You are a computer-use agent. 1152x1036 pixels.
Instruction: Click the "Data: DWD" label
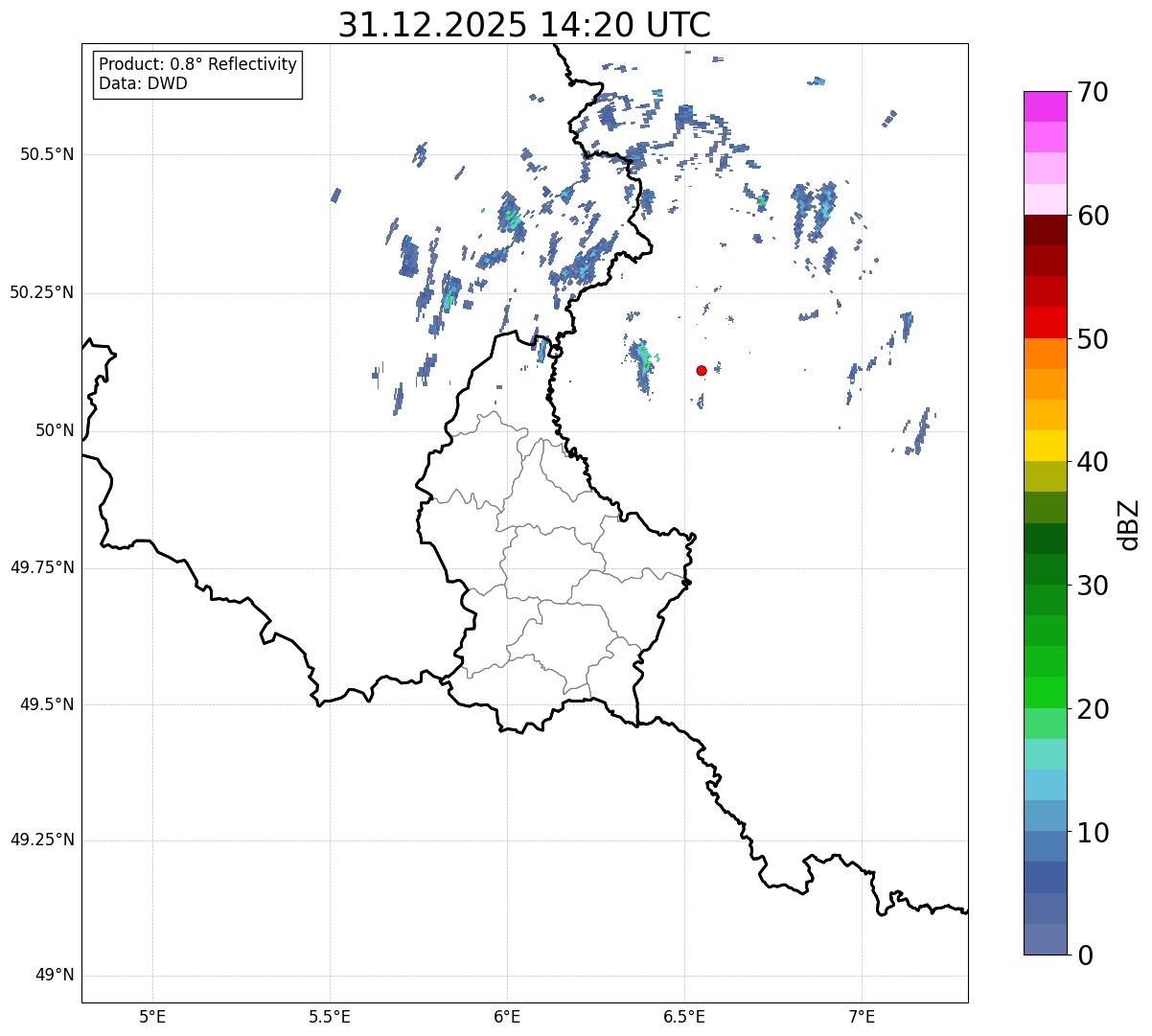(x=143, y=83)
